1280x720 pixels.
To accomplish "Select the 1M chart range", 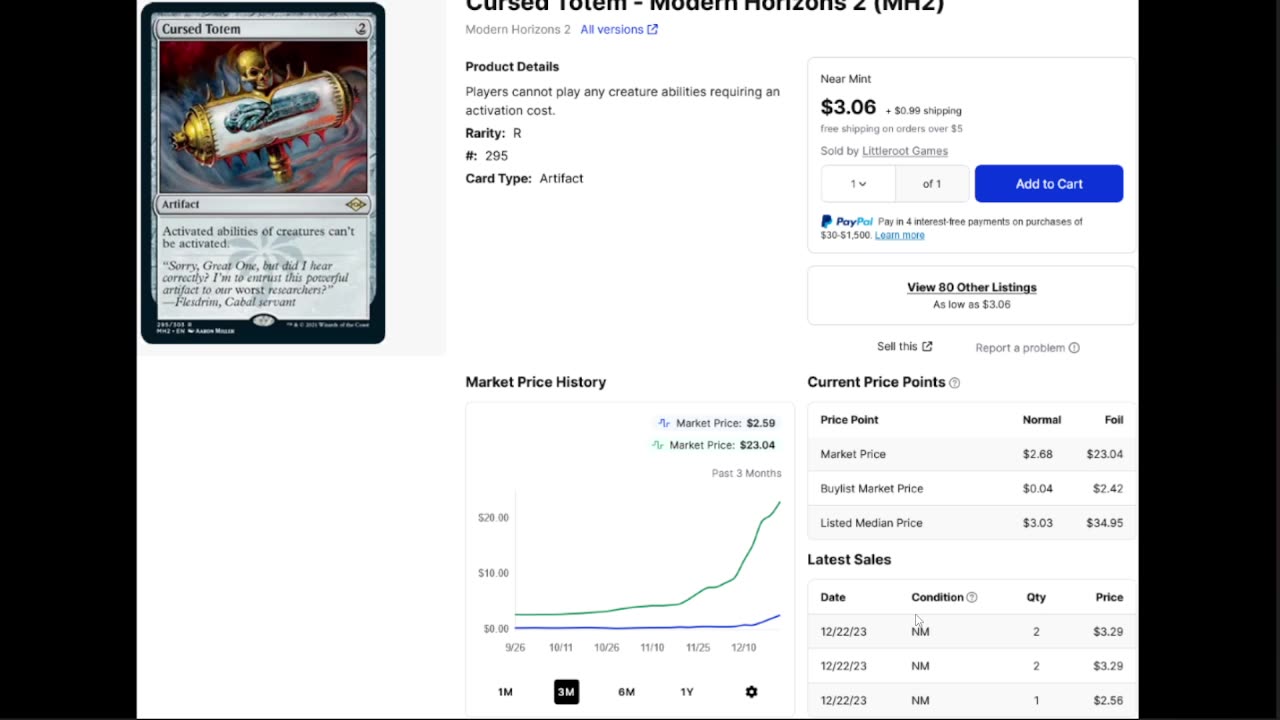I will pyautogui.click(x=505, y=692).
